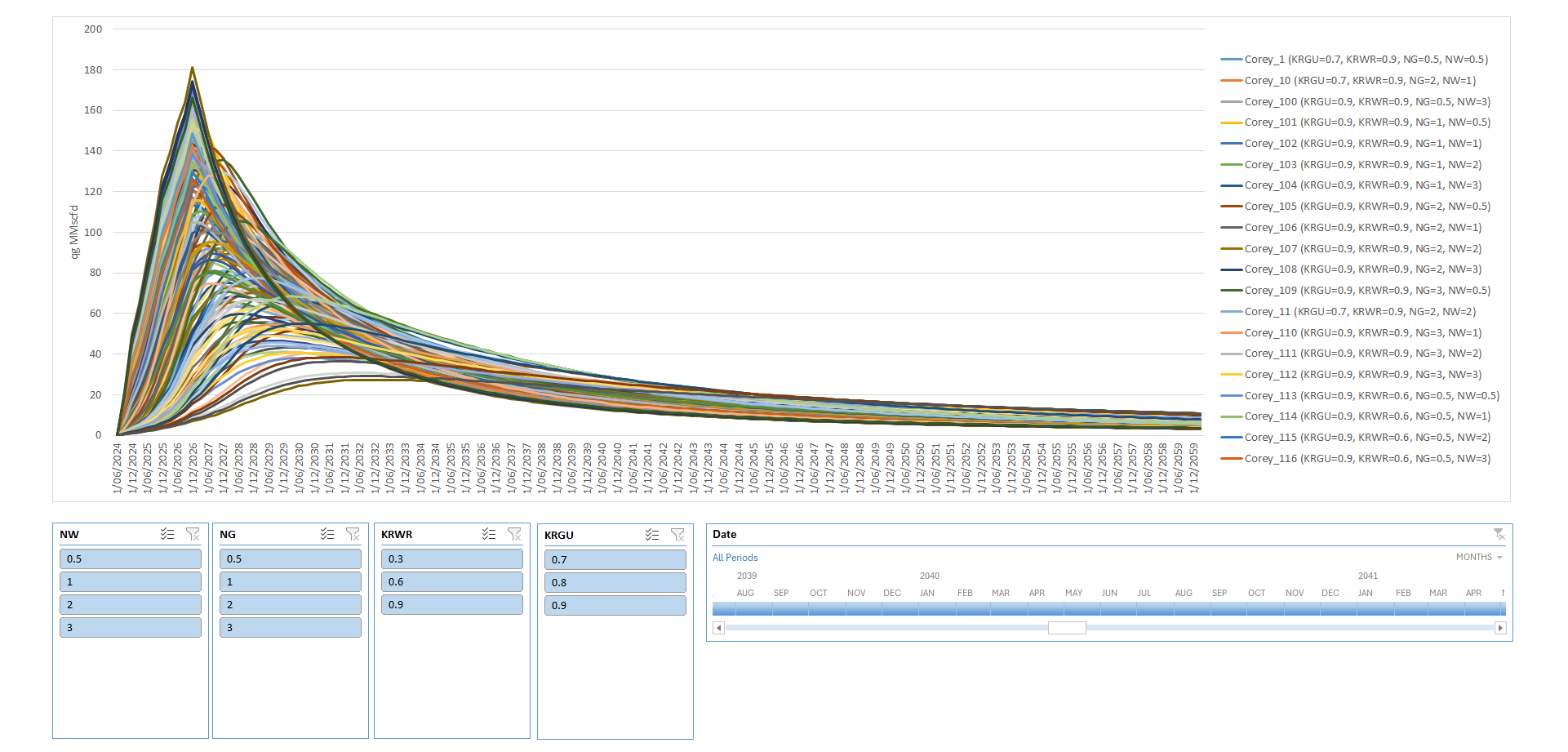Click the timeline scrollbar thumb
Viewport: 1568px width, 752px height.
(1067, 628)
